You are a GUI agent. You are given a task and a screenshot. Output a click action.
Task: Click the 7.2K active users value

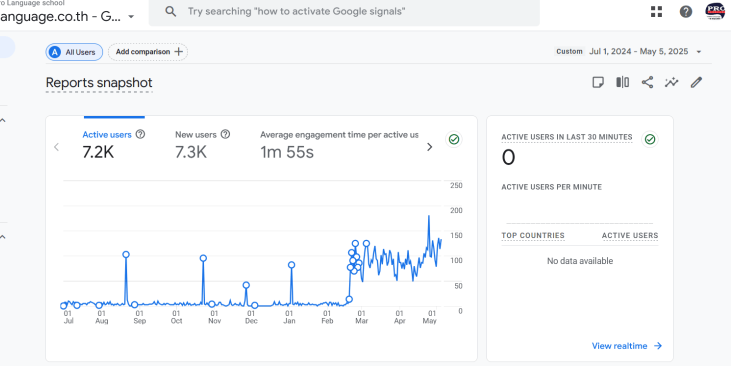click(x=98, y=152)
